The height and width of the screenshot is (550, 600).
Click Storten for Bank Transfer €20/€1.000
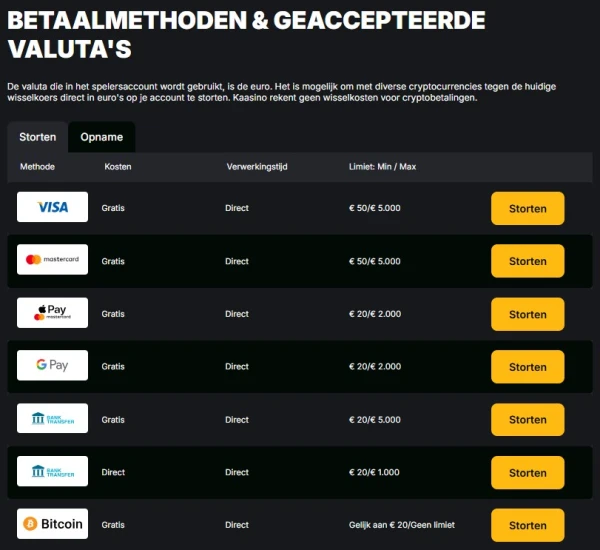[527, 473]
